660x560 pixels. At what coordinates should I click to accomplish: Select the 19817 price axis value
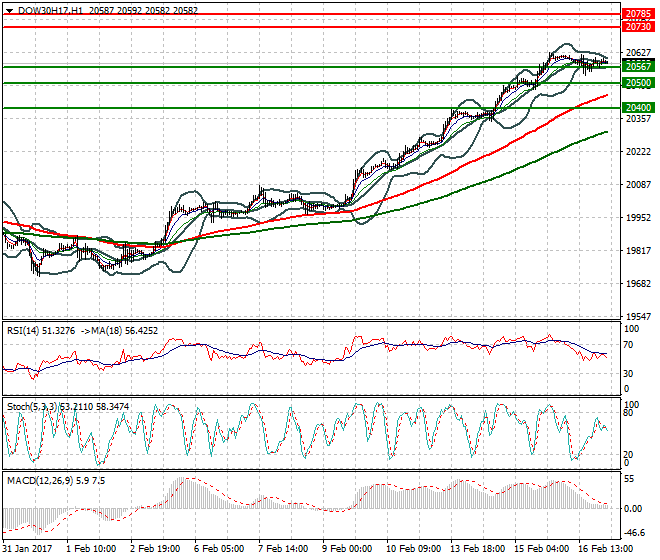click(638, 251)
